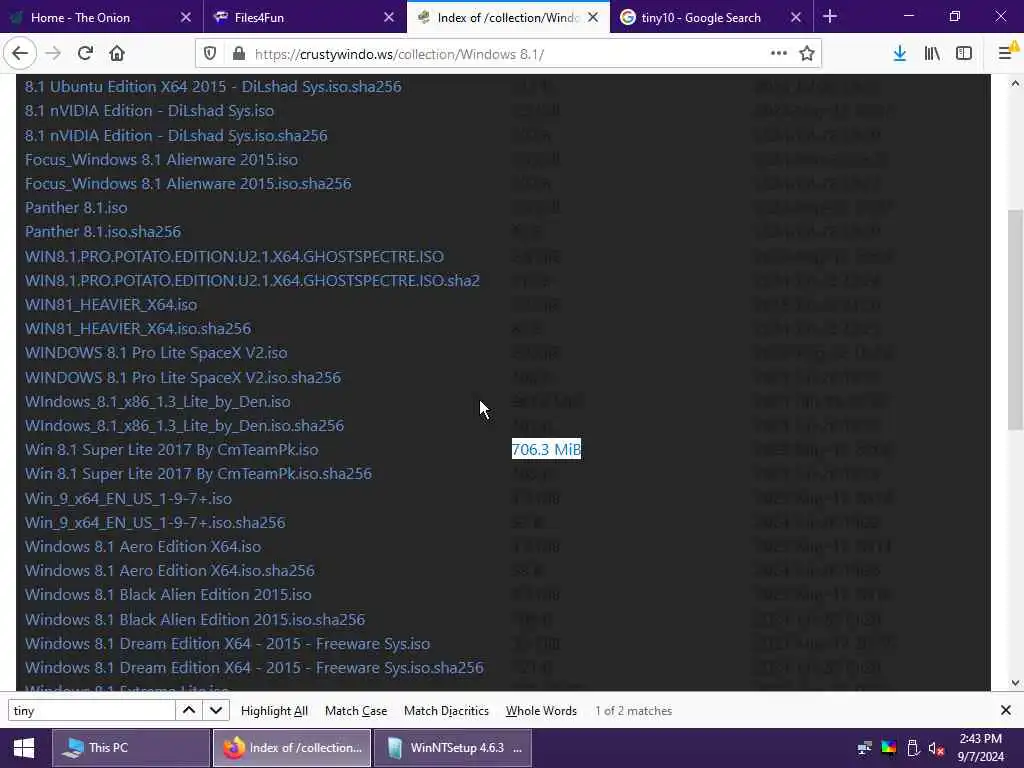The height and width of the screenshot is (768, 1024).
Task: Open a new browser tab
Action: pos(830,17)
